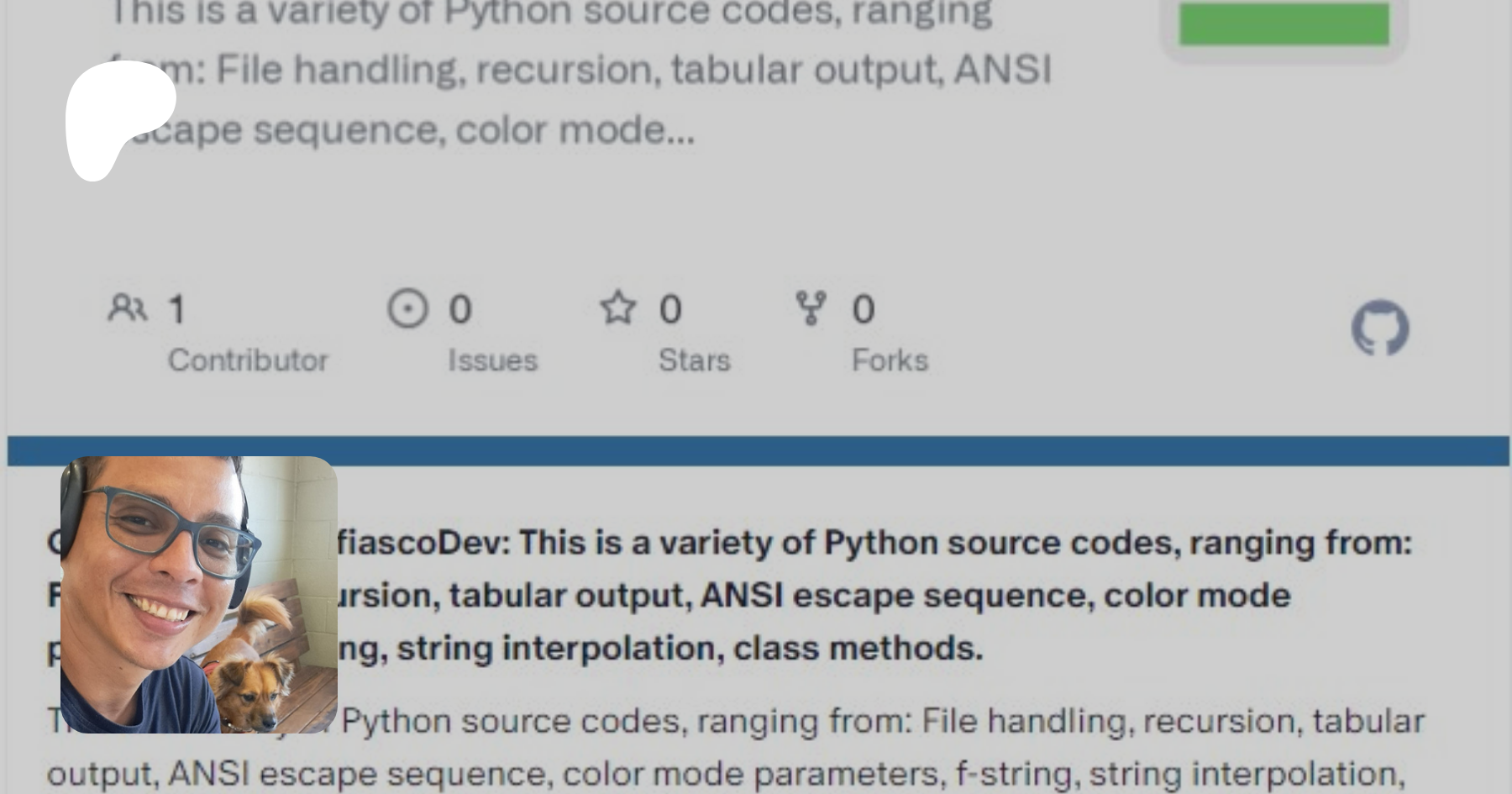Image resolution: width=1512 pixels, height=794 pixels.
Task: Click the contributor count "1"
Action: (176, 309)
